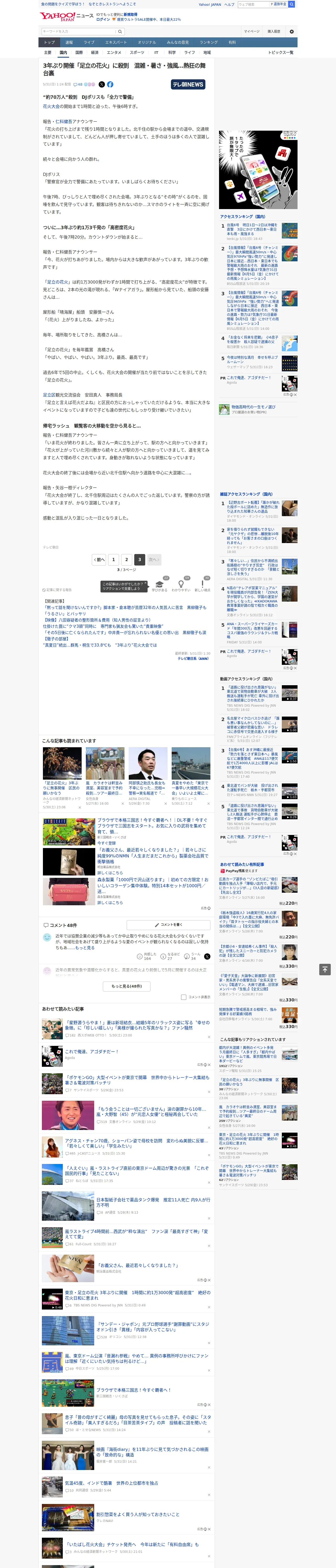336x1568 pixels.
Task: Open the ランキング tab
Action: [209, 43]
